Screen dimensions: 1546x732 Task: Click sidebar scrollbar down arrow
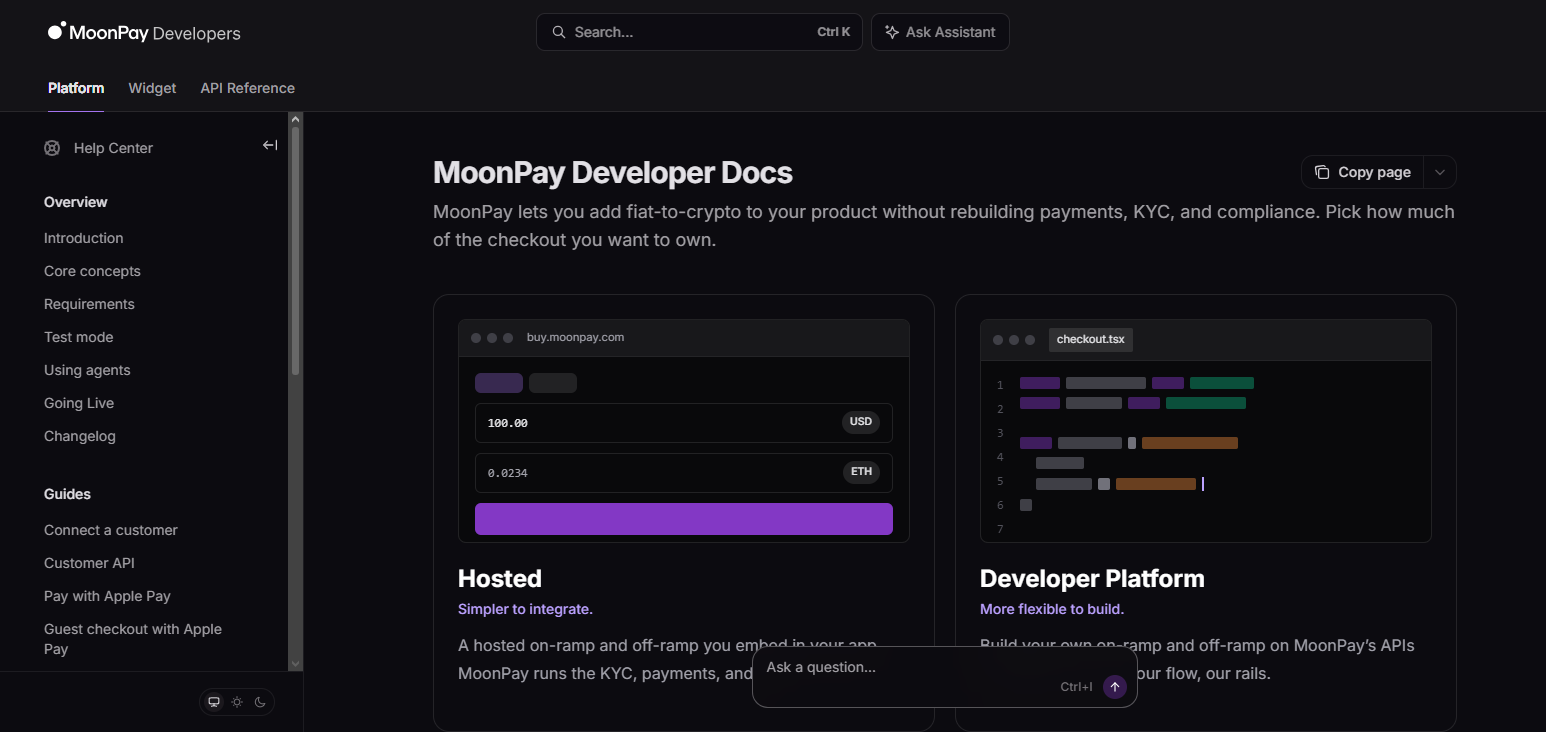[x=295, y=663]
